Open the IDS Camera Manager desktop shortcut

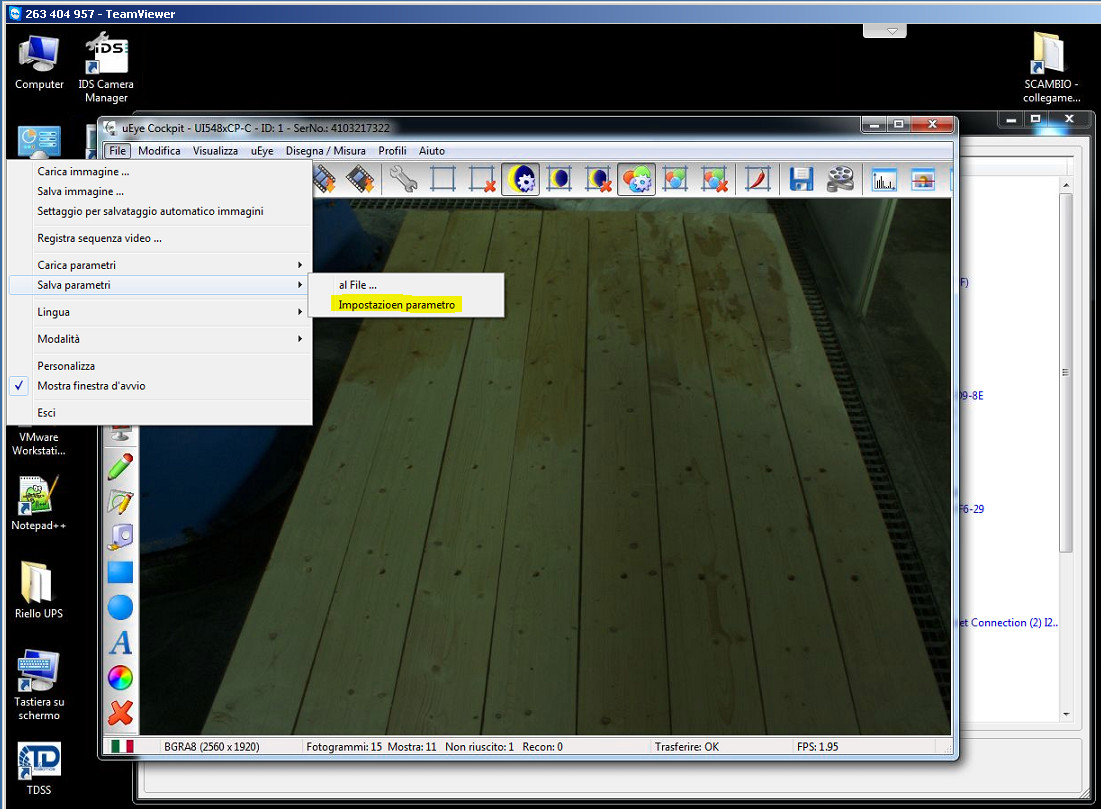click(x=106, y=69)
